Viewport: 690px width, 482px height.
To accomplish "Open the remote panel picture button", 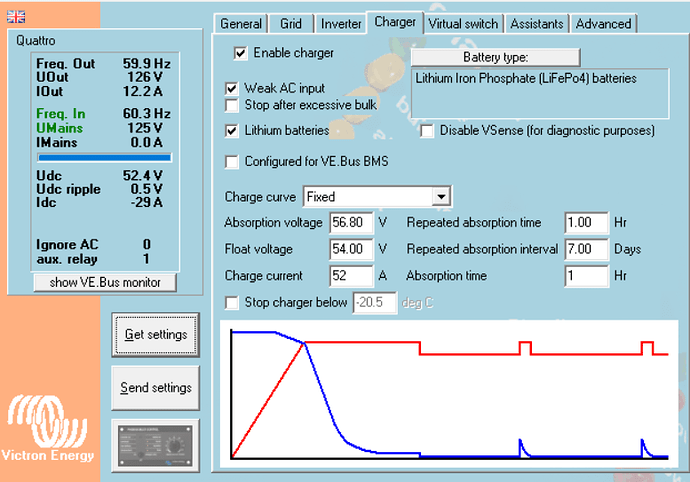I will tap(155, 445).
